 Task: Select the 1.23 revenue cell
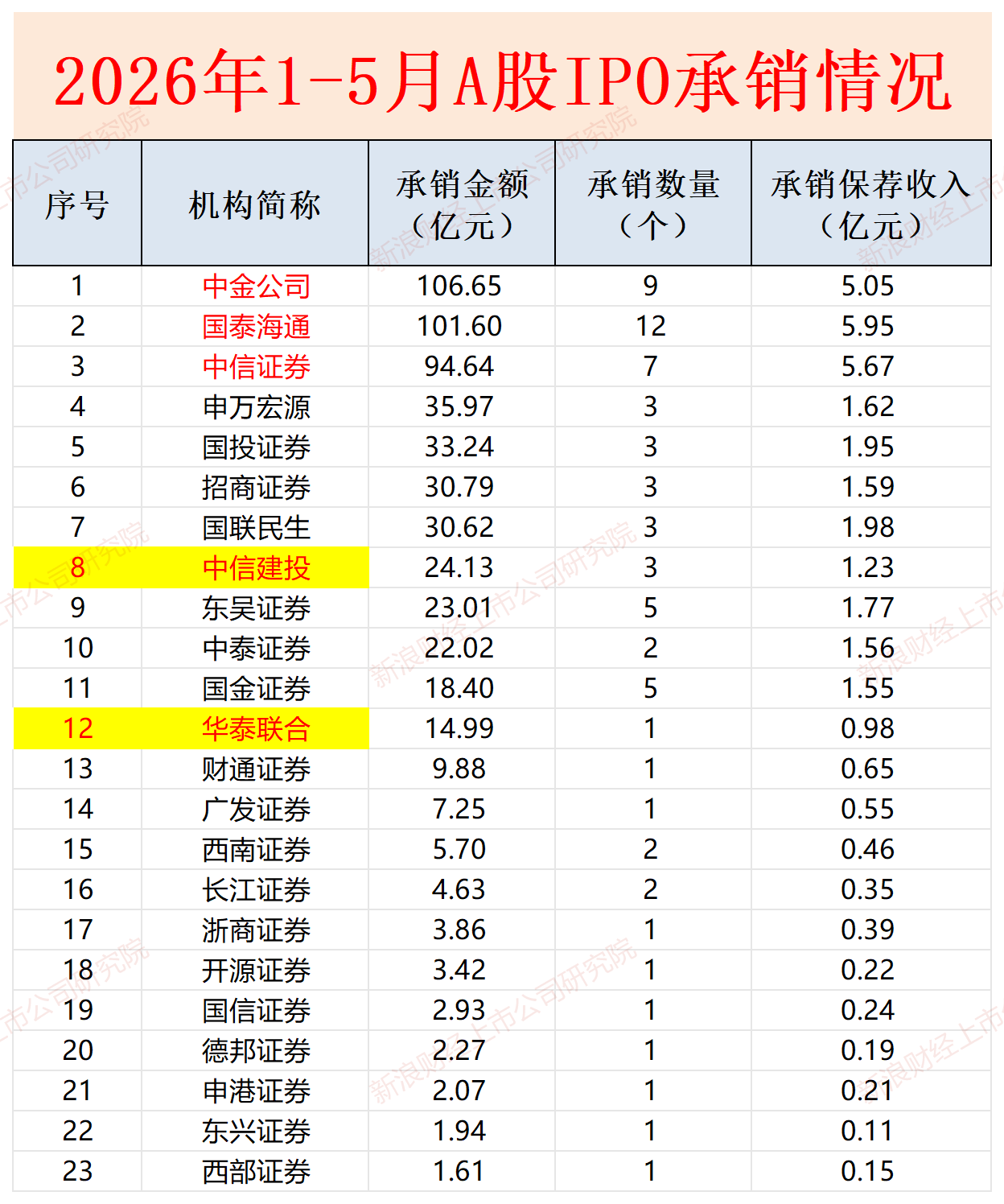pos(871,568)
